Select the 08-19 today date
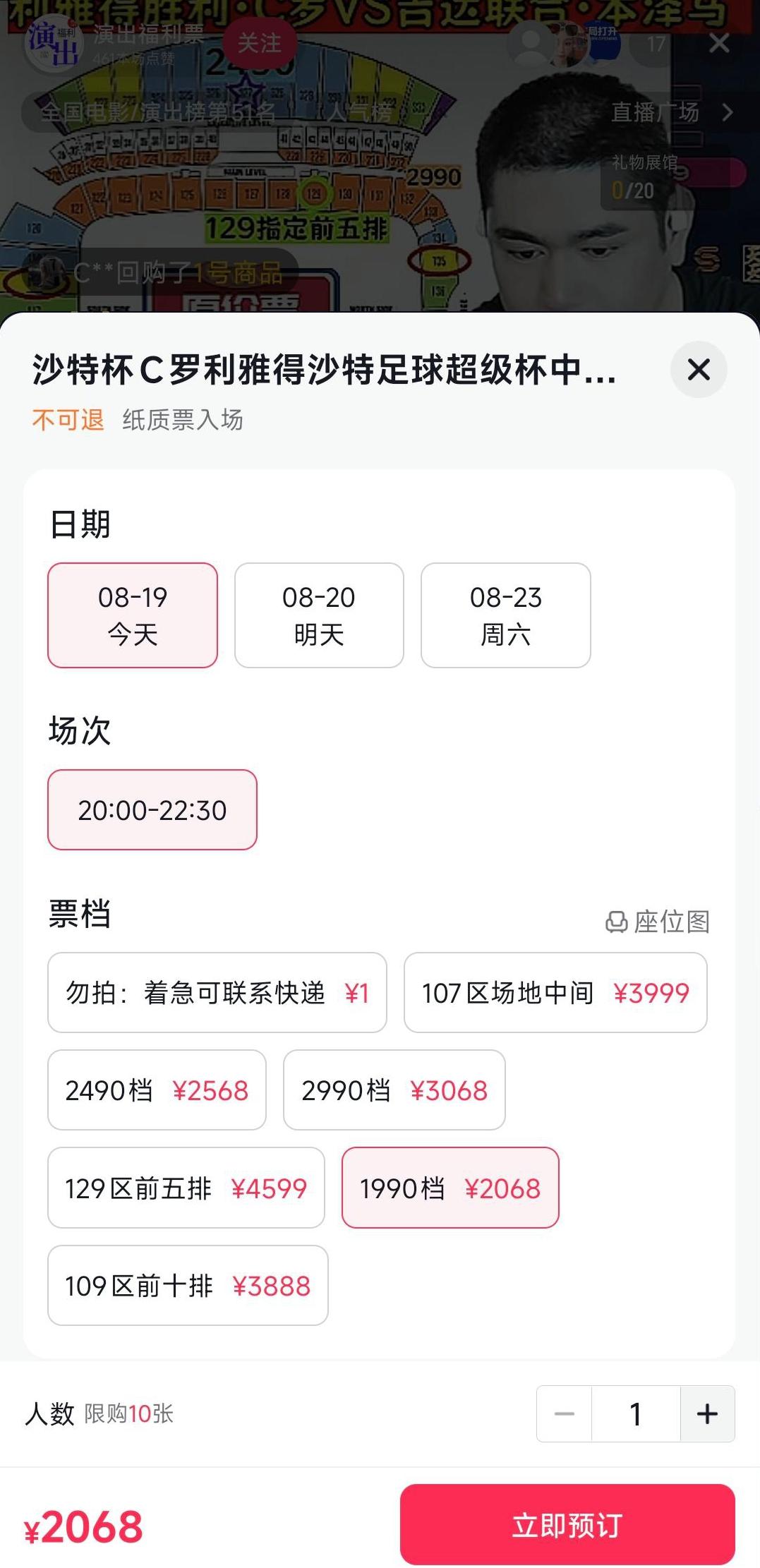Viewport: 760px width, 1568px height. [x=133, y=615]
